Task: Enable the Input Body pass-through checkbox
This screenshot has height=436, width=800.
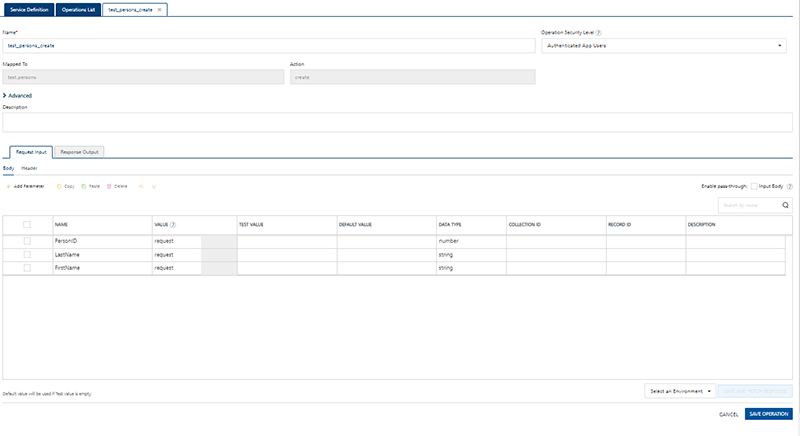Action: [755, 186]
